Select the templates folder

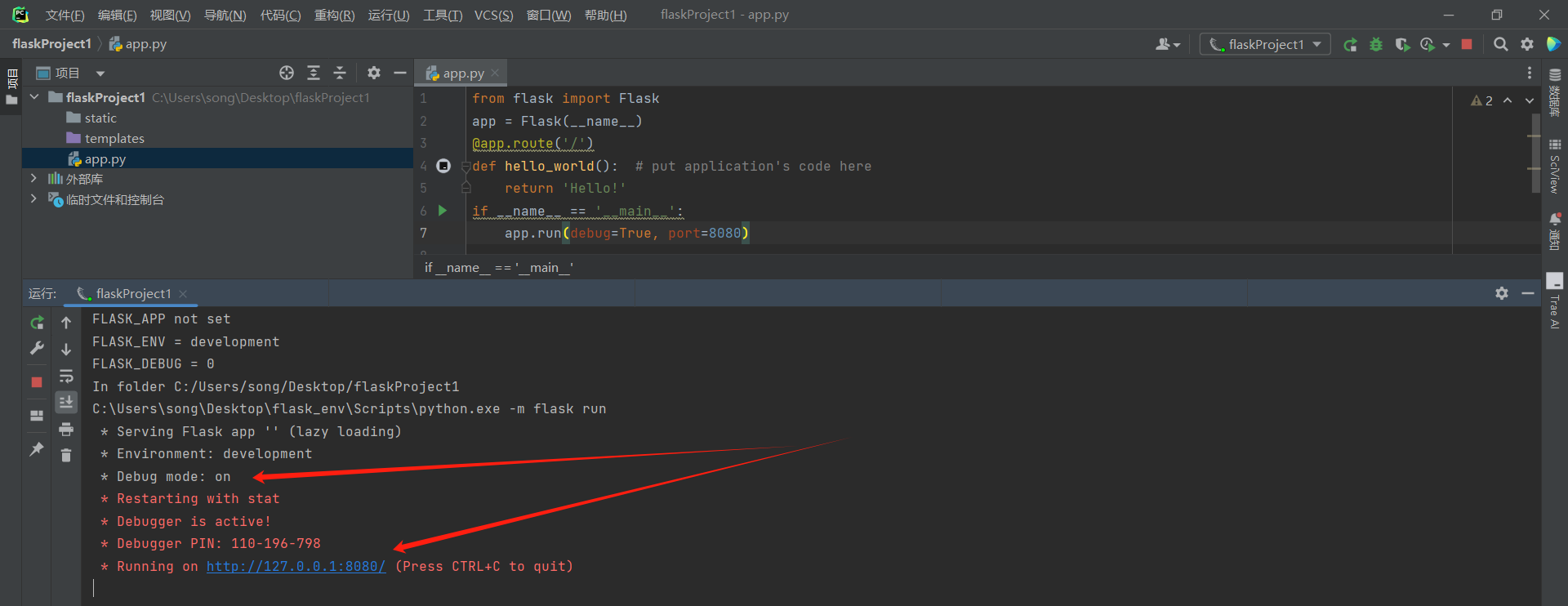105,138
